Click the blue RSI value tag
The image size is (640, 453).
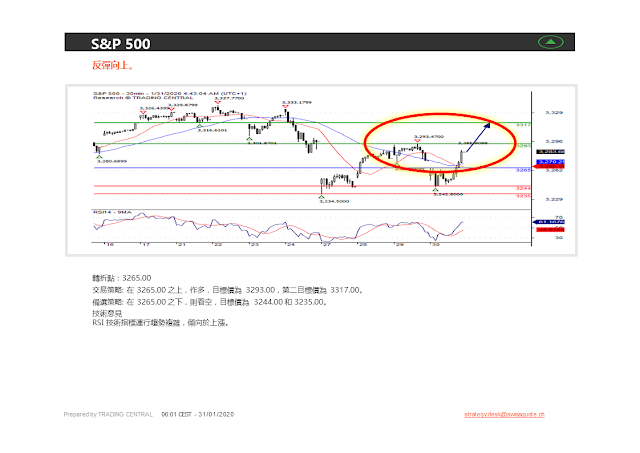pyautogui.click(x=549, y=222)
